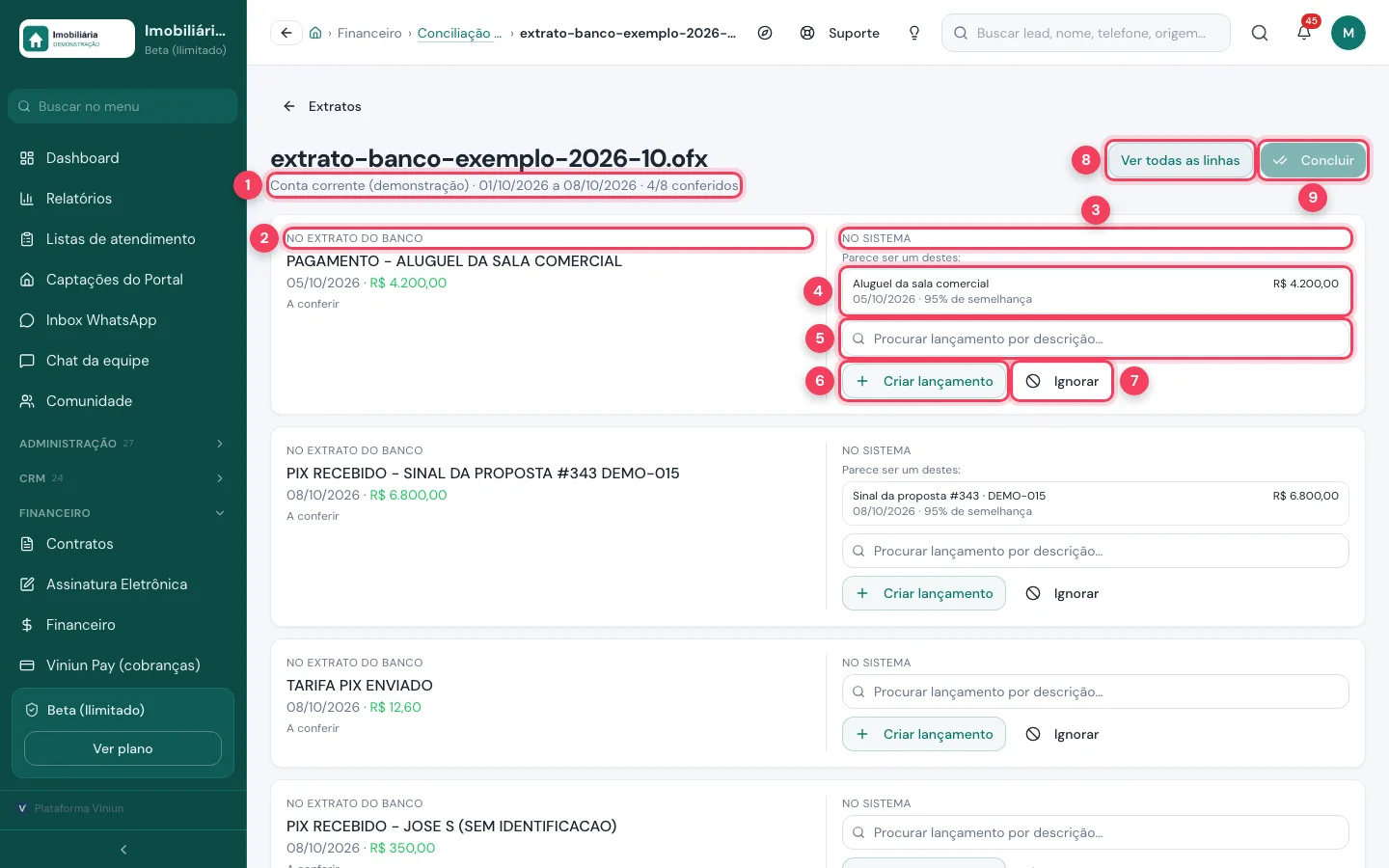Open Dashboard in the sidebar
The image size is (1389, 868).
(x=123, y=158)
